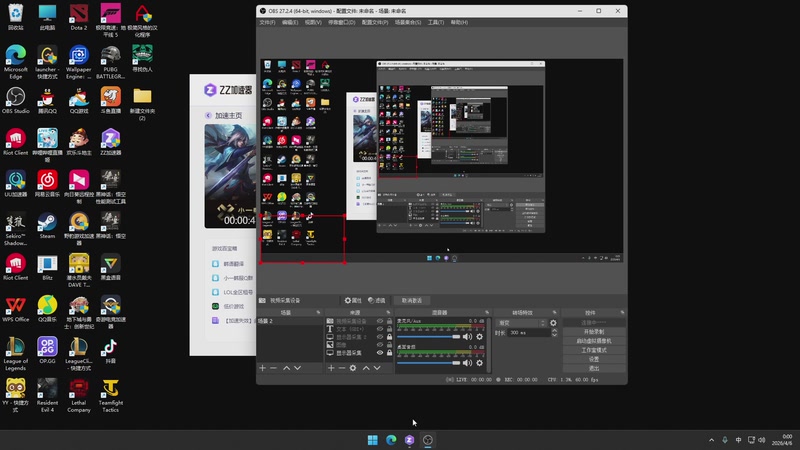Mute the 桌面音频 speaker icon

(467, 363)
